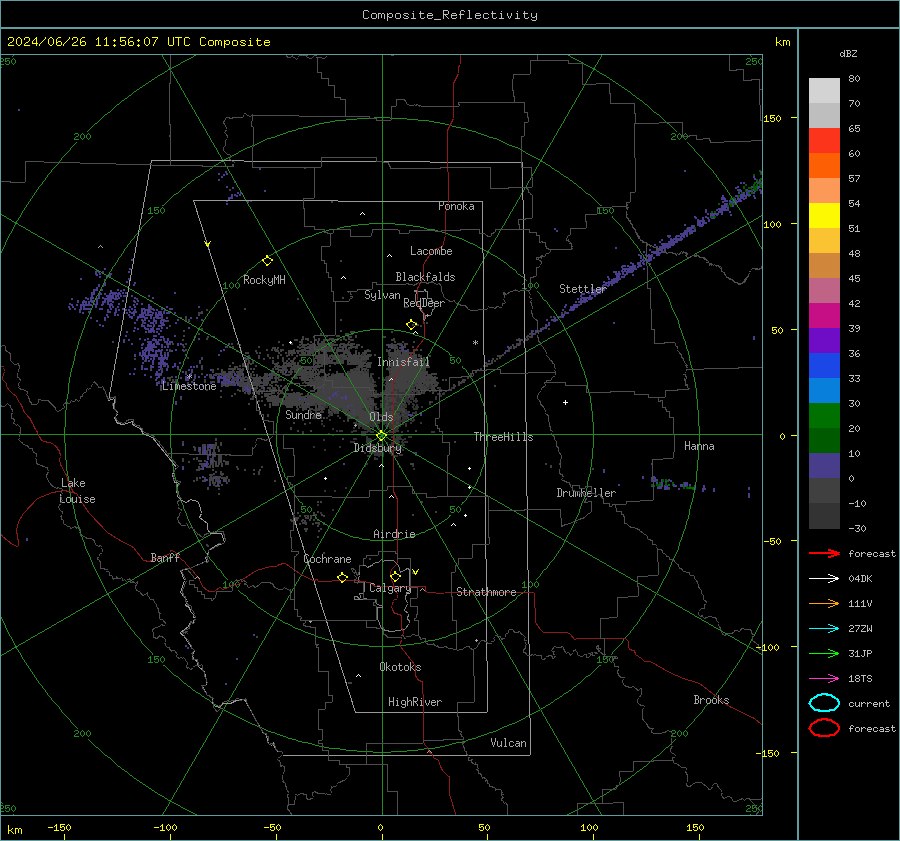Pick the bright yellow swatch in the dBZ scale
The height and width of the screenshot is (841, 900).
(824, 216)
